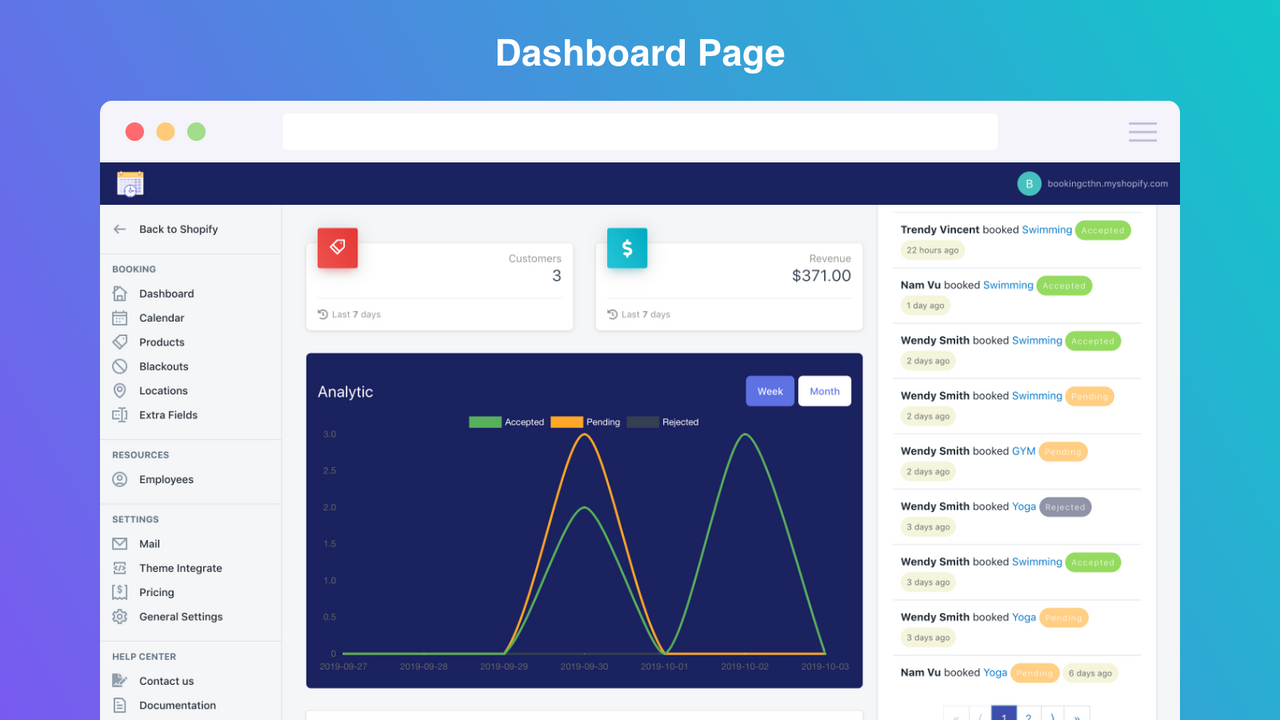The height and width of the screenshot is (720, 1280).
Task: Click the Dashboard house icon in the sidebar
Action: pyautogui.click(x=120, y=294)
